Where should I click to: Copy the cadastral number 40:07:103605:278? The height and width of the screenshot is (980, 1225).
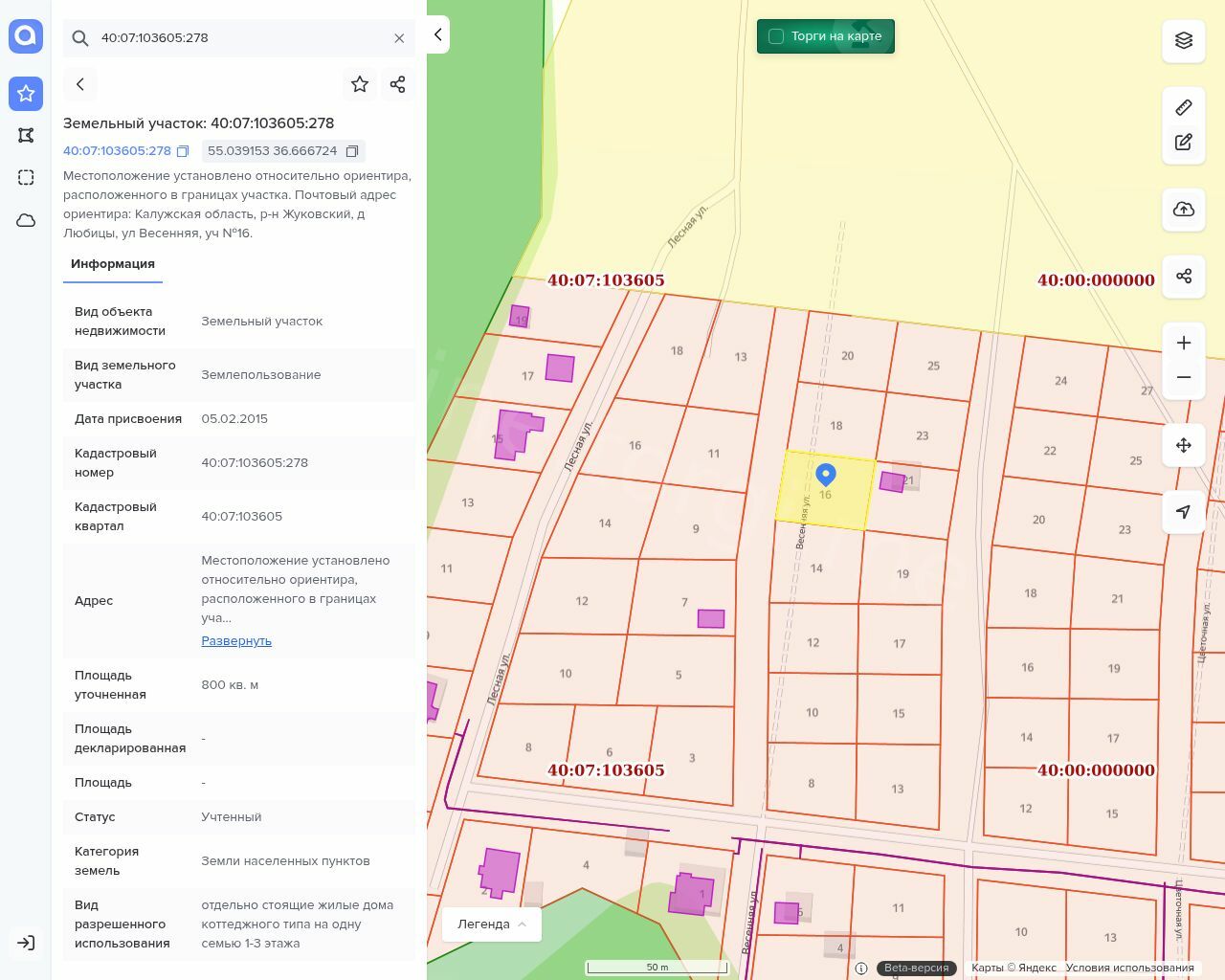(x=183, y=151)
